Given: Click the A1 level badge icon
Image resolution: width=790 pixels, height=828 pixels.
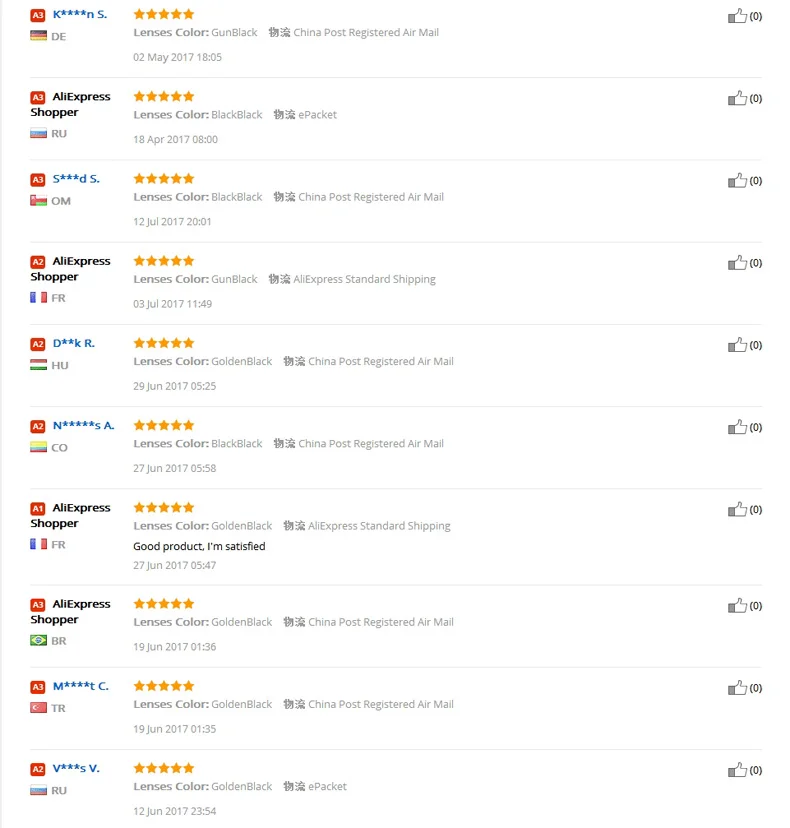Looking at the screenshot, I should (38, 509).
